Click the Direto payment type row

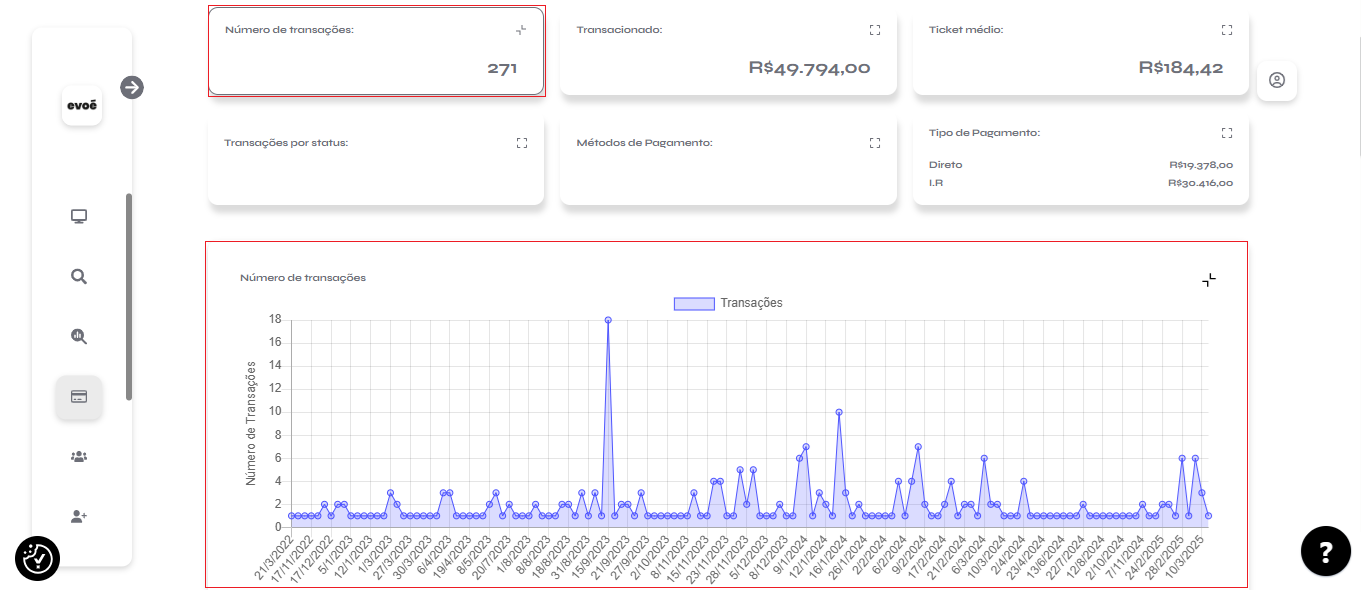[x=1081, y=165]
